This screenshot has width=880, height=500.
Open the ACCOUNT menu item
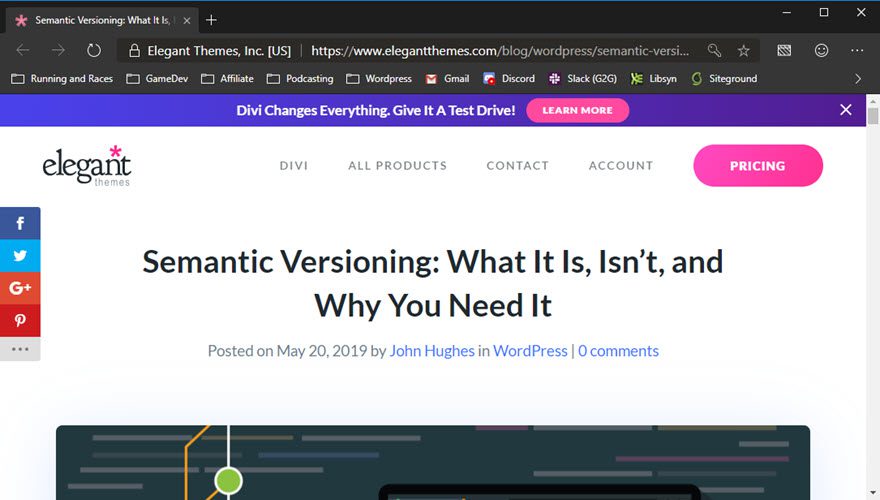click(x=621, y=166)
